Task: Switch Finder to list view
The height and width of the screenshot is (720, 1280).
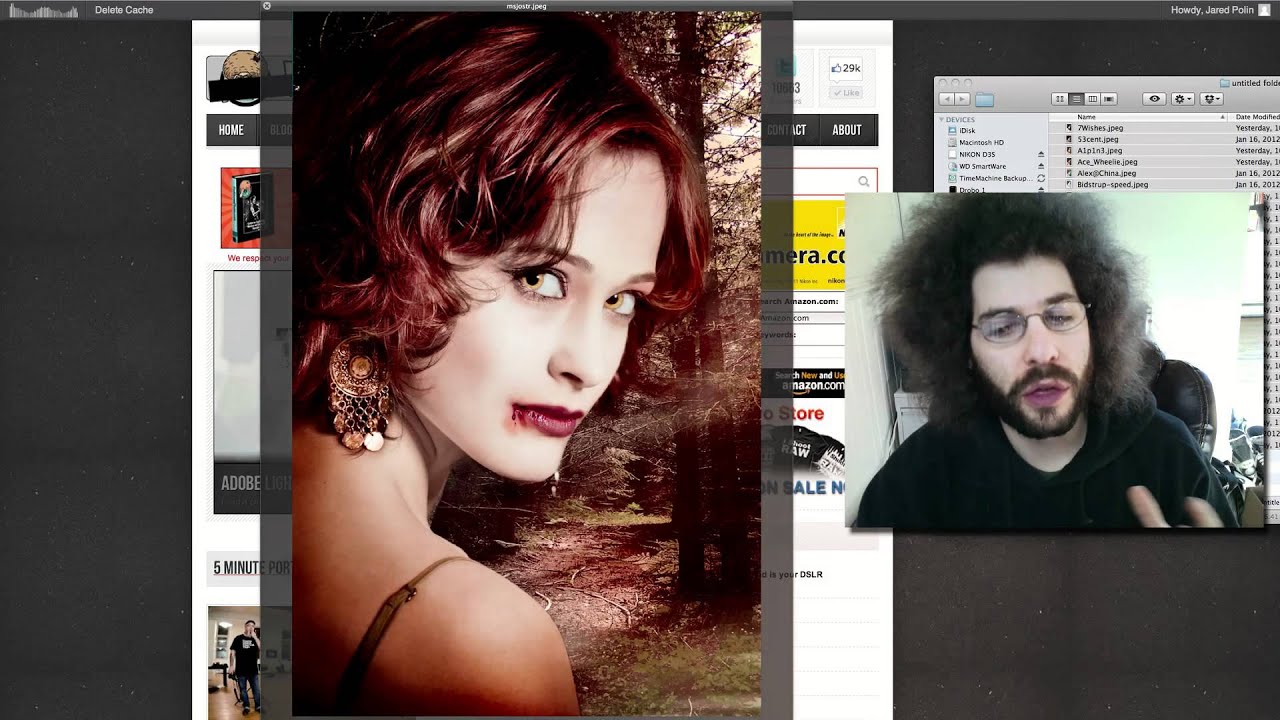Action: (1076, 99)
